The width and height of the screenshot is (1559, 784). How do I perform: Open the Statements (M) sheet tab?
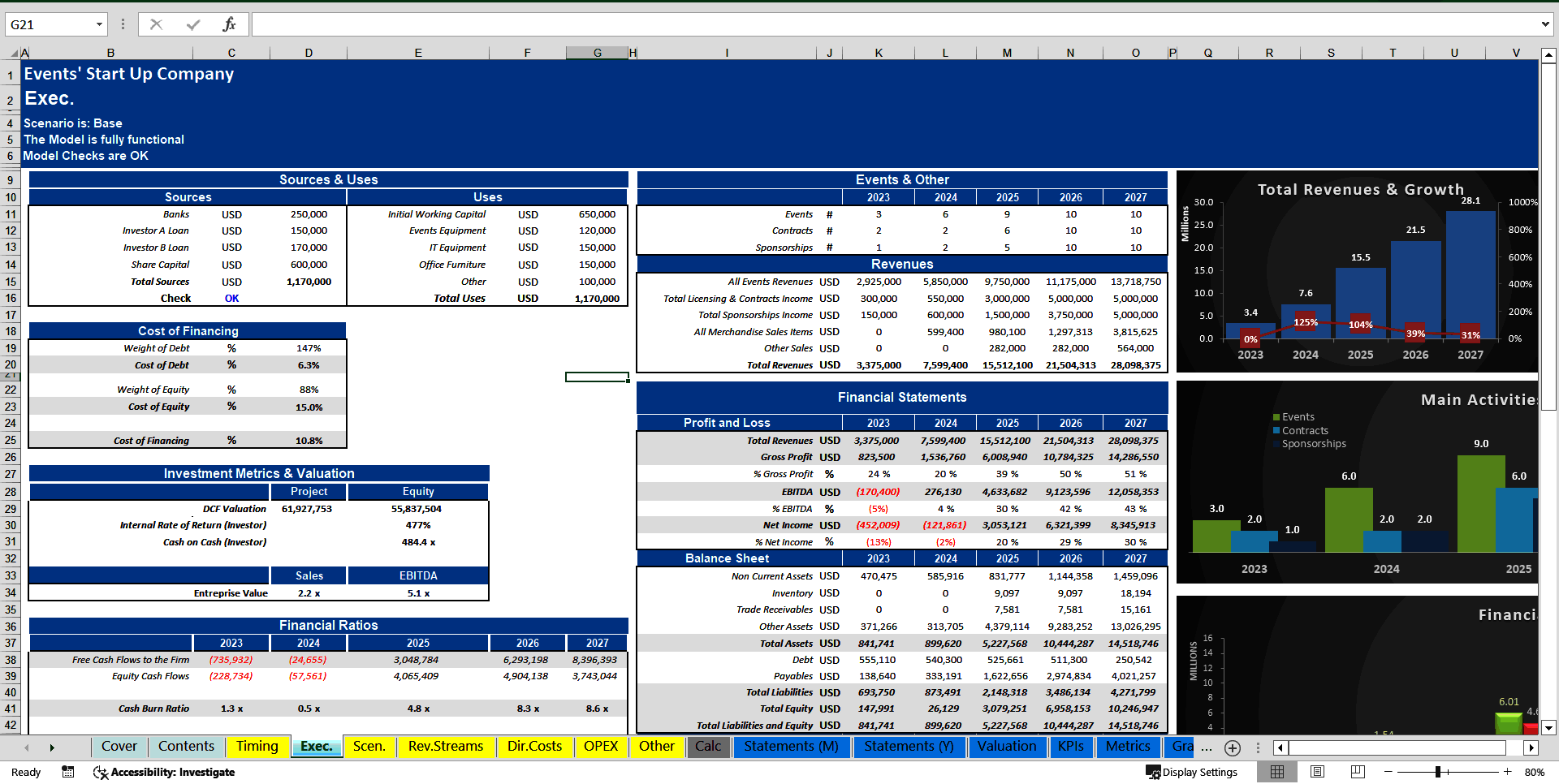point(792,747)
